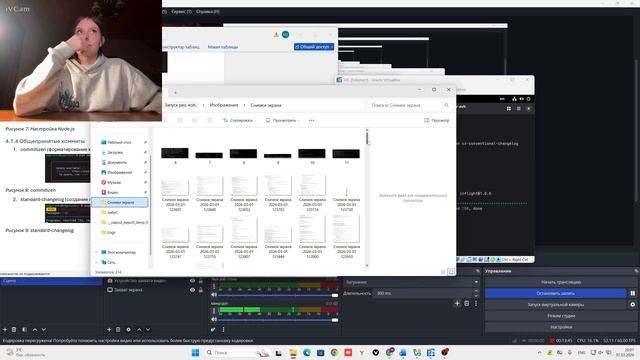Click Остановить запись button

click(x=556, y=293)
